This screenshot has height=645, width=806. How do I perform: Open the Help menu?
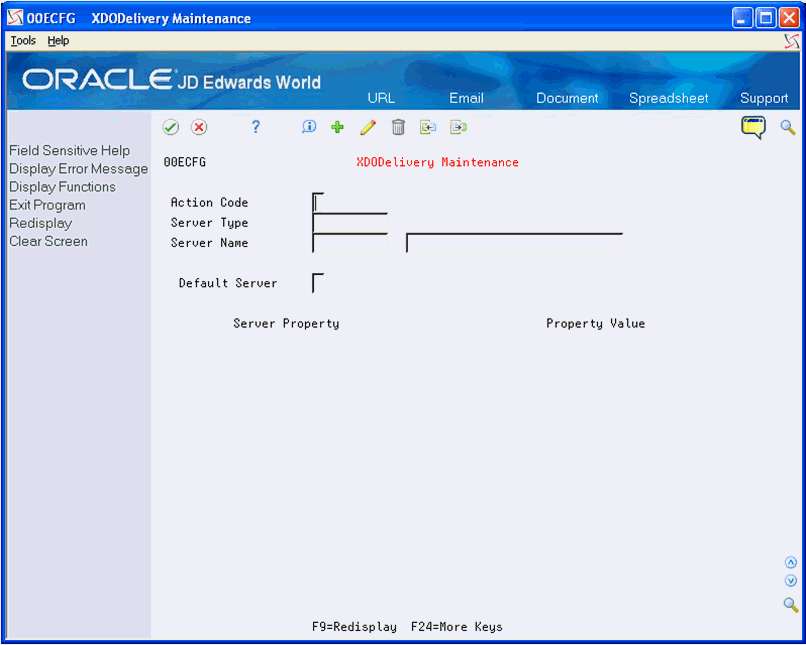click(58, 41)
